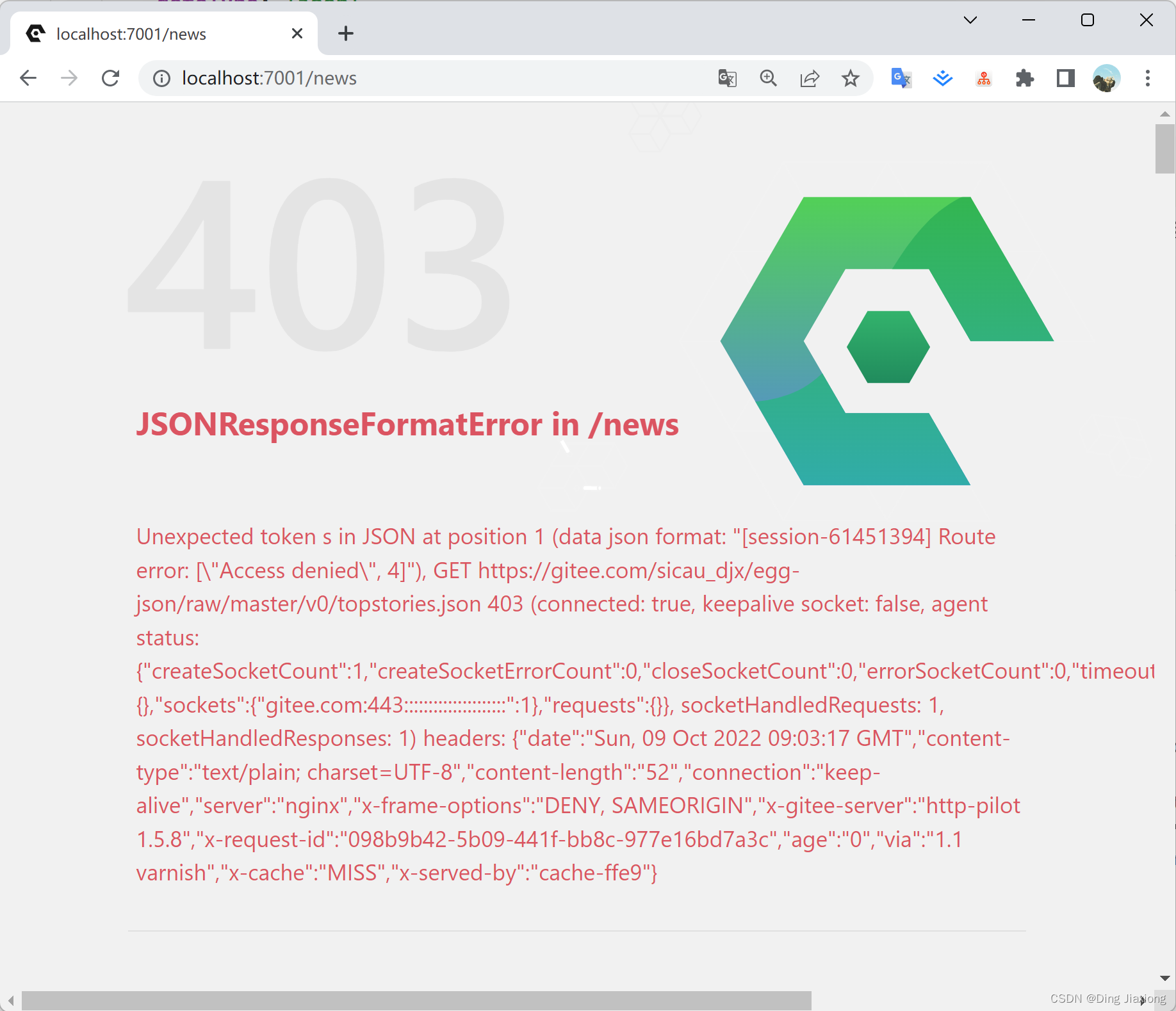This screenshot has width=1176, height=1011.
Task: Close the localhost:7001/news tab
Action: pos(297,33)
